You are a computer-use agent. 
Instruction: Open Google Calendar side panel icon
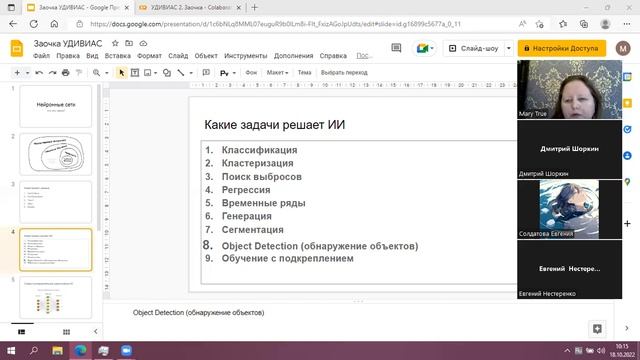tap(627, 77)
